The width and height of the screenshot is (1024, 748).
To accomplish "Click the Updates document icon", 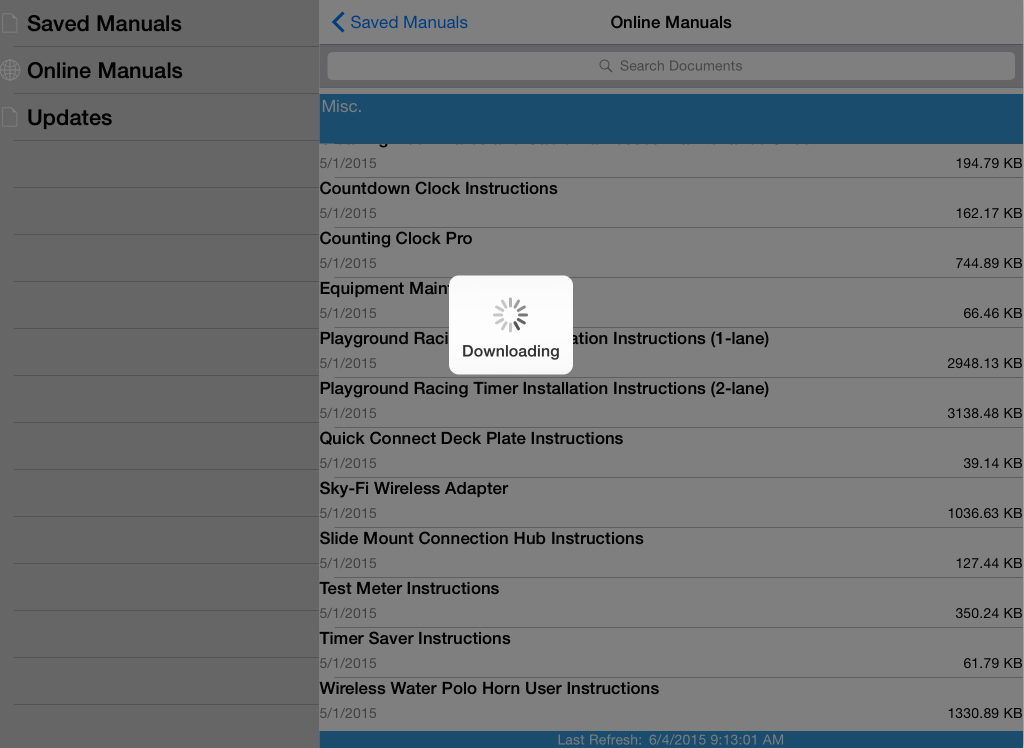I will tap(9, 118).
